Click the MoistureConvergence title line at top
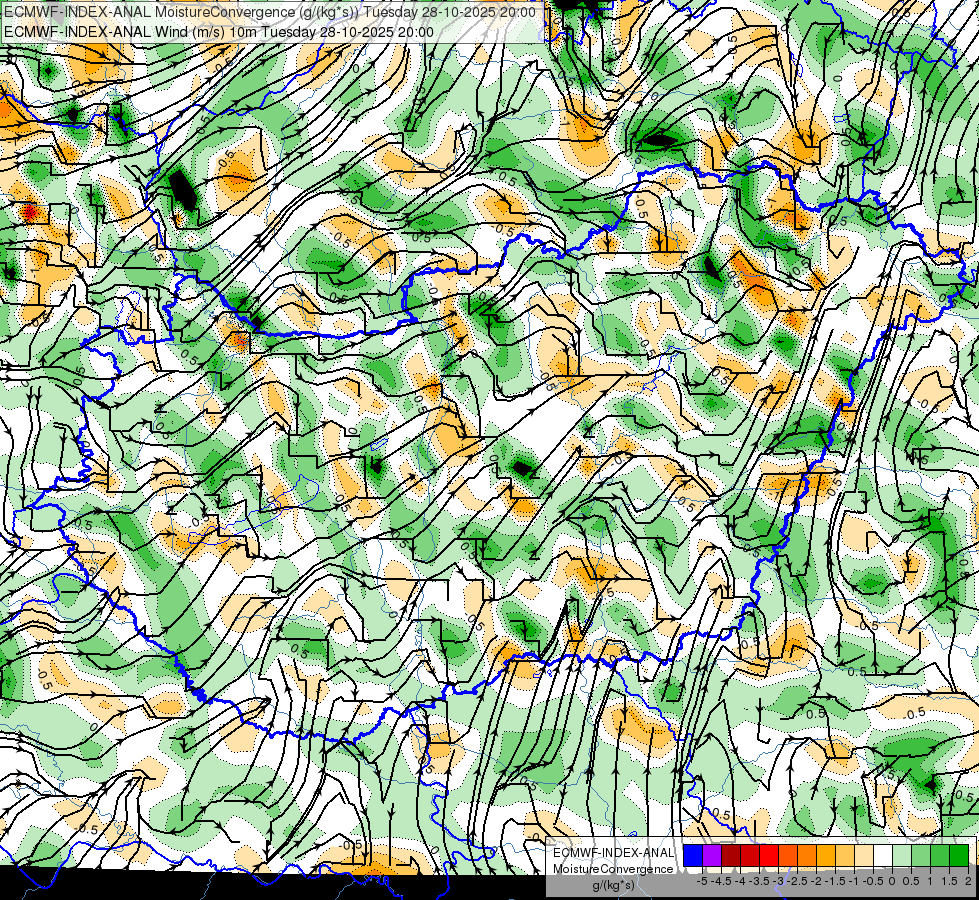Viewport: 979px width, 900px height. pos(270,12)
